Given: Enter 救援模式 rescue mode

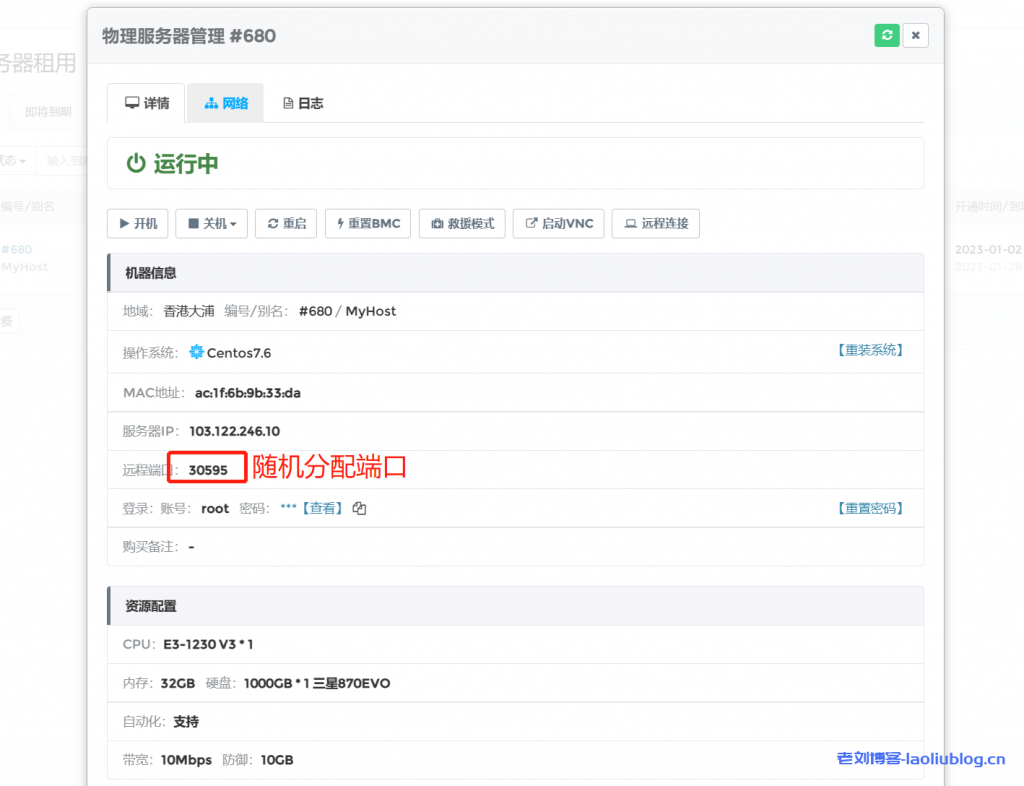Looking at the screenshot, I should click(x=462, y=224).
